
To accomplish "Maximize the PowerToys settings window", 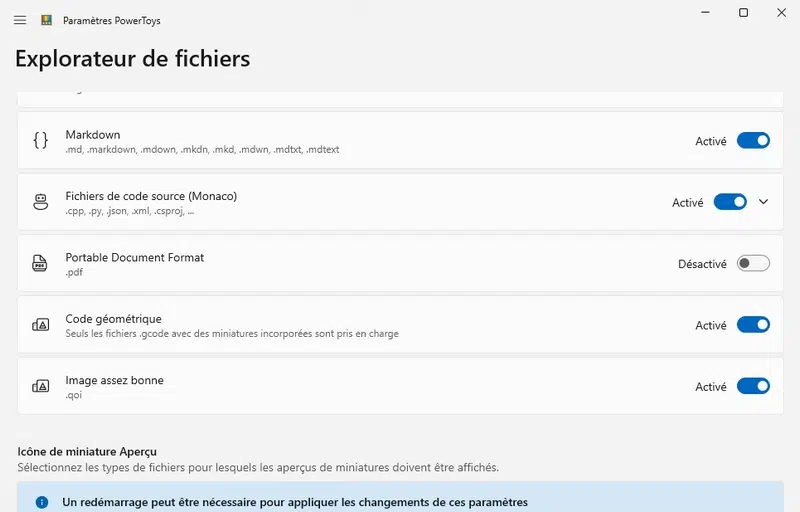I will coord(743,13).
